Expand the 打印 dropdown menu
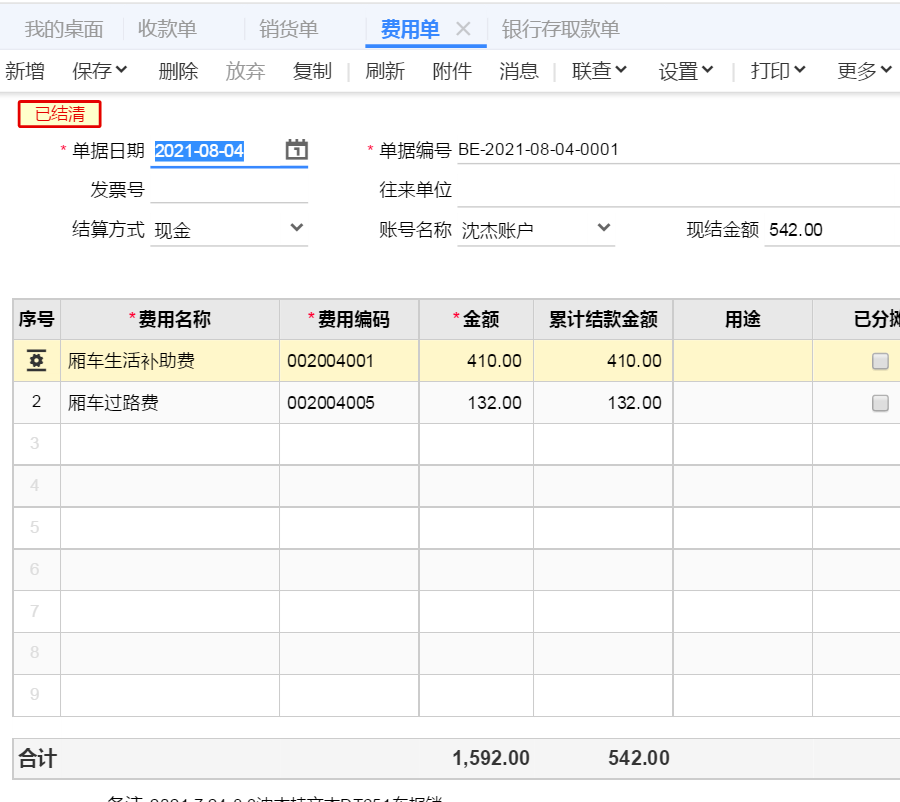 click(x=778, y=71)
